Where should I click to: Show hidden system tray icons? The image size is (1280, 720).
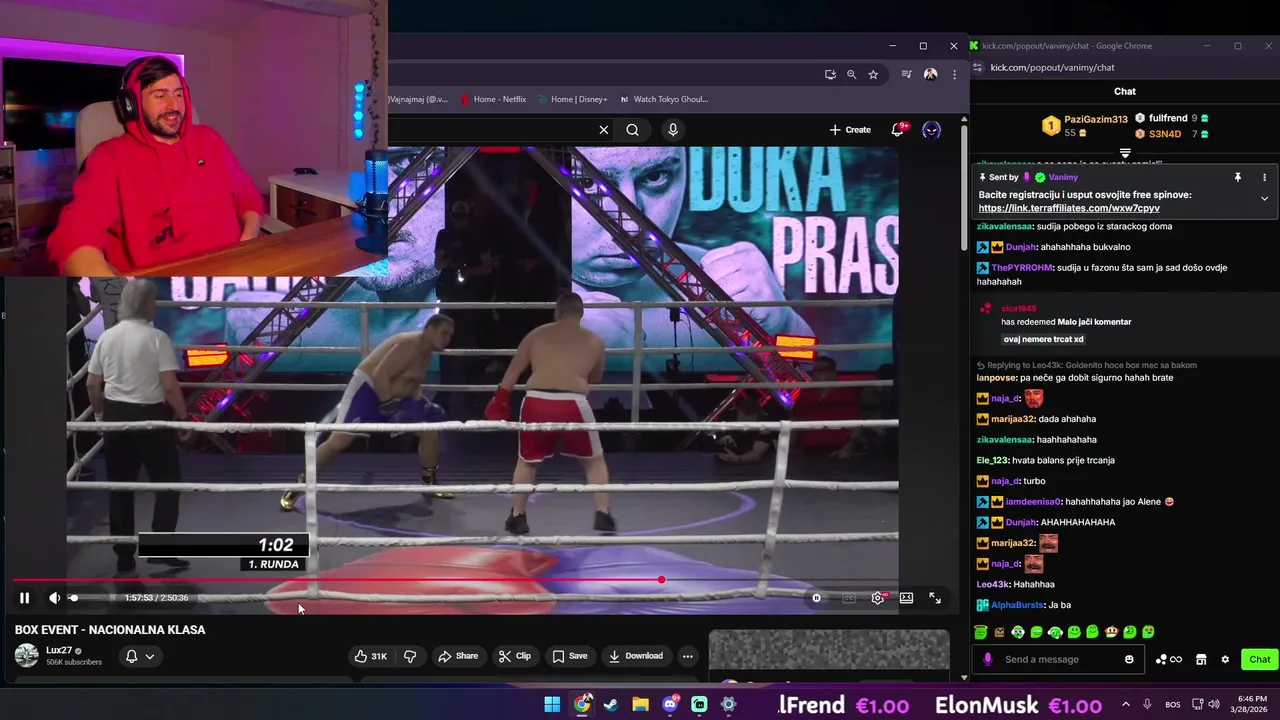pos(1126,705)
